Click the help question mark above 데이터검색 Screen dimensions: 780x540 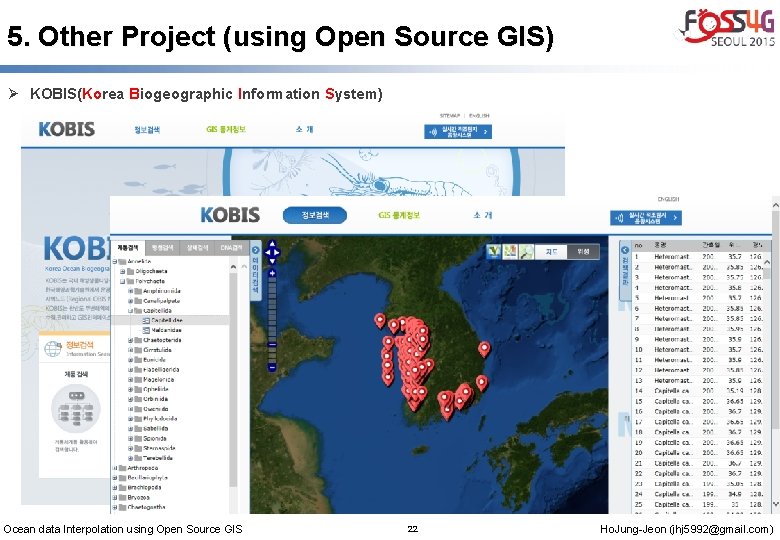tap(256, 250)
